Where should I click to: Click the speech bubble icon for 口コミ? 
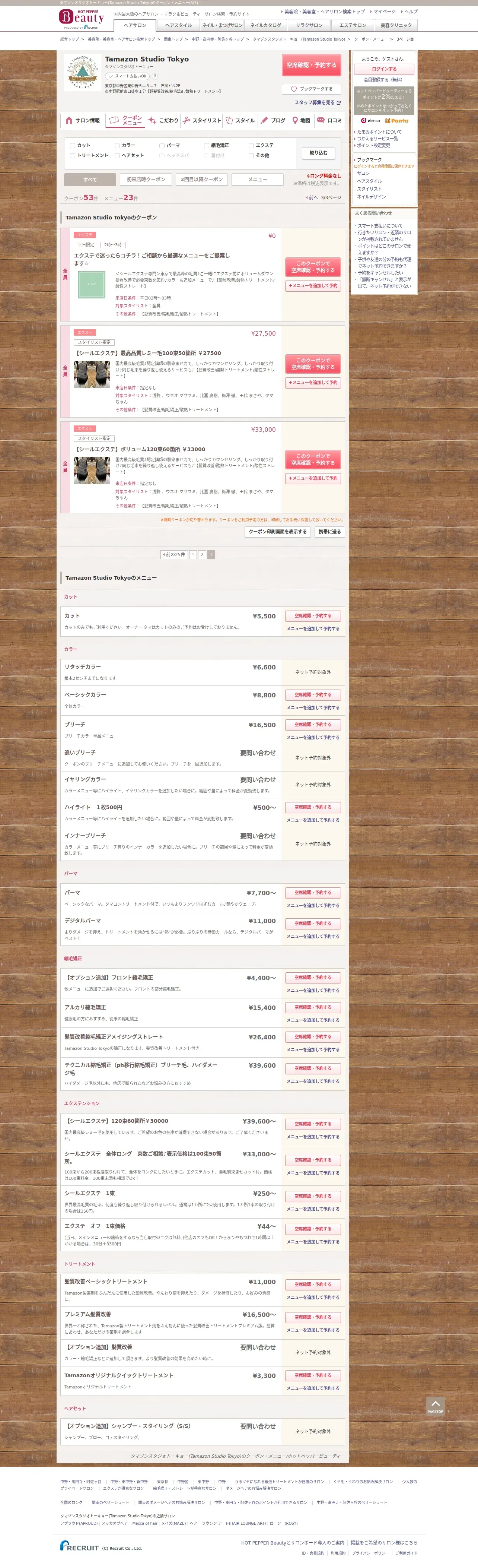click(321, 121)
